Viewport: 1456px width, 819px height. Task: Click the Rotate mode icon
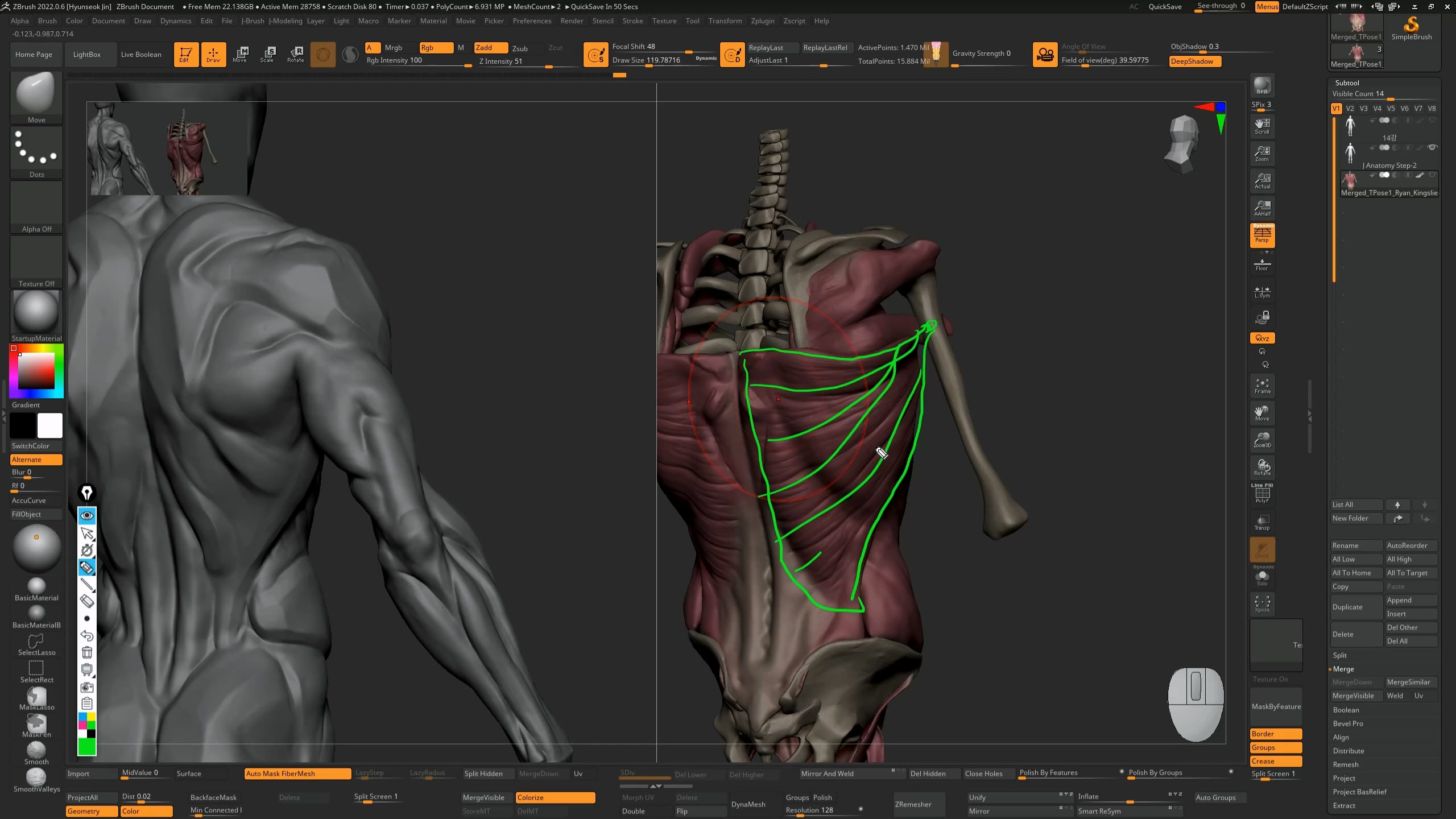pos(295,54)
